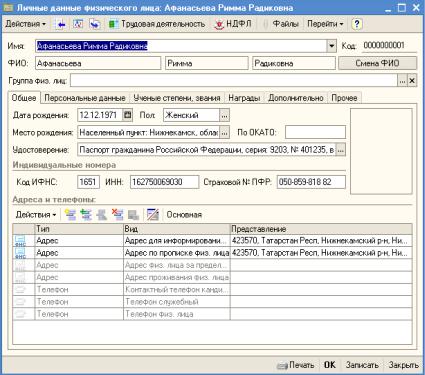Click the Вид column header
The height and width of the screenshot is (375, 425).
pyautogui.click(x=177, y=229)
